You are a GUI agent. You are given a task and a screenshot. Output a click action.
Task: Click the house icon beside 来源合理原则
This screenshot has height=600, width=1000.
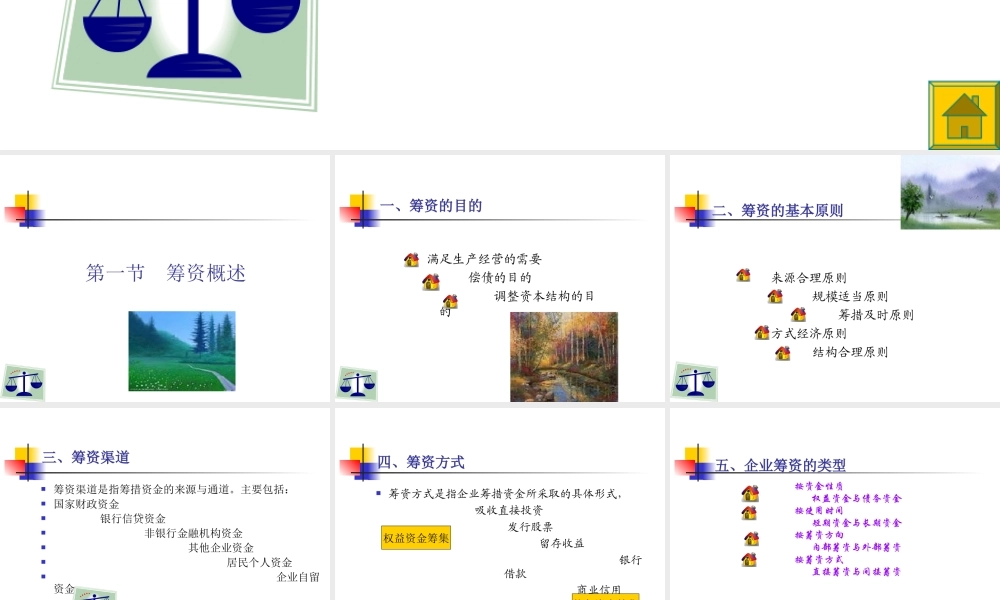click(x=744, y=276)
